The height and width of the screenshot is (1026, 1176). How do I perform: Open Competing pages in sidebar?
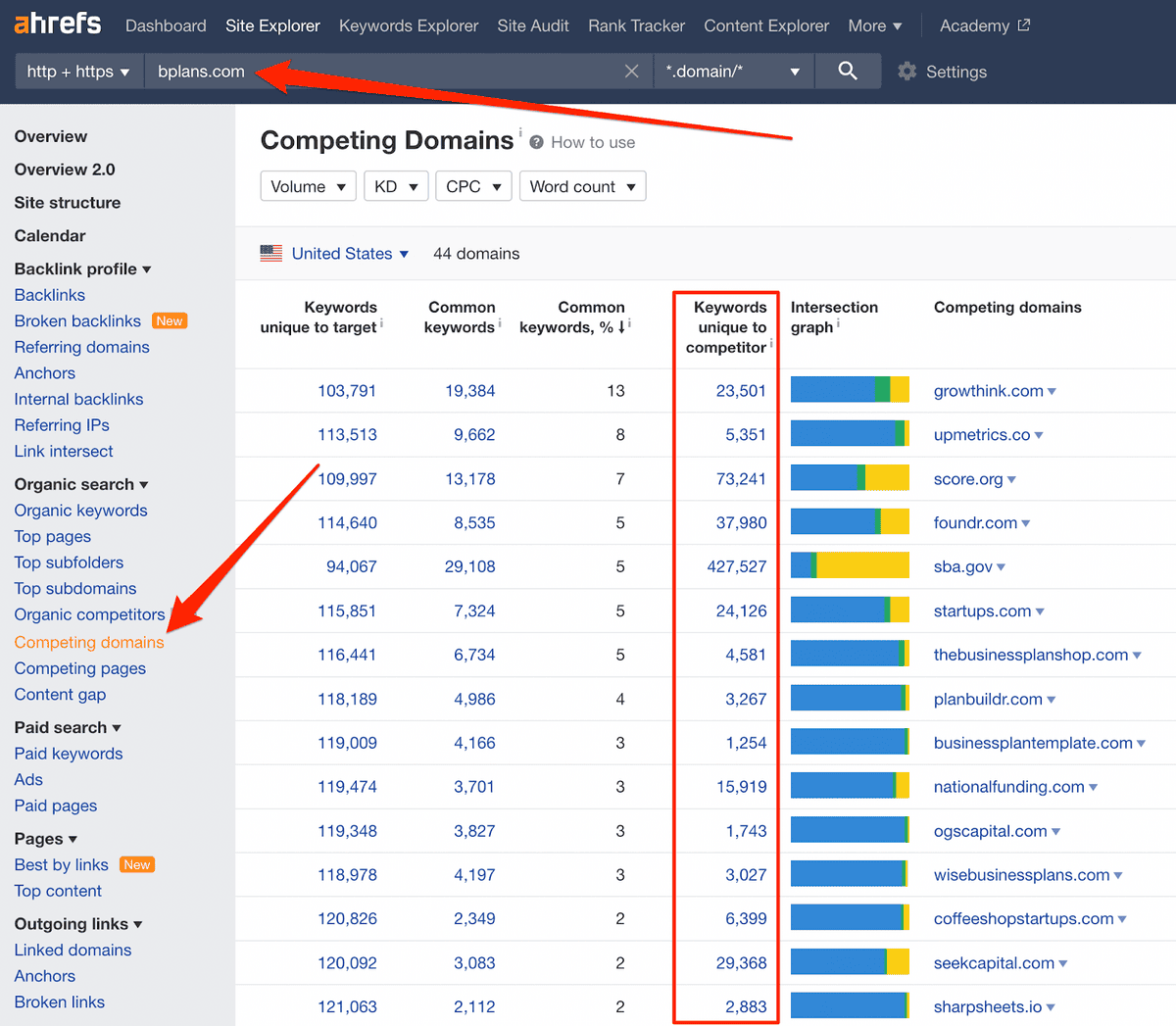(80, 668)
